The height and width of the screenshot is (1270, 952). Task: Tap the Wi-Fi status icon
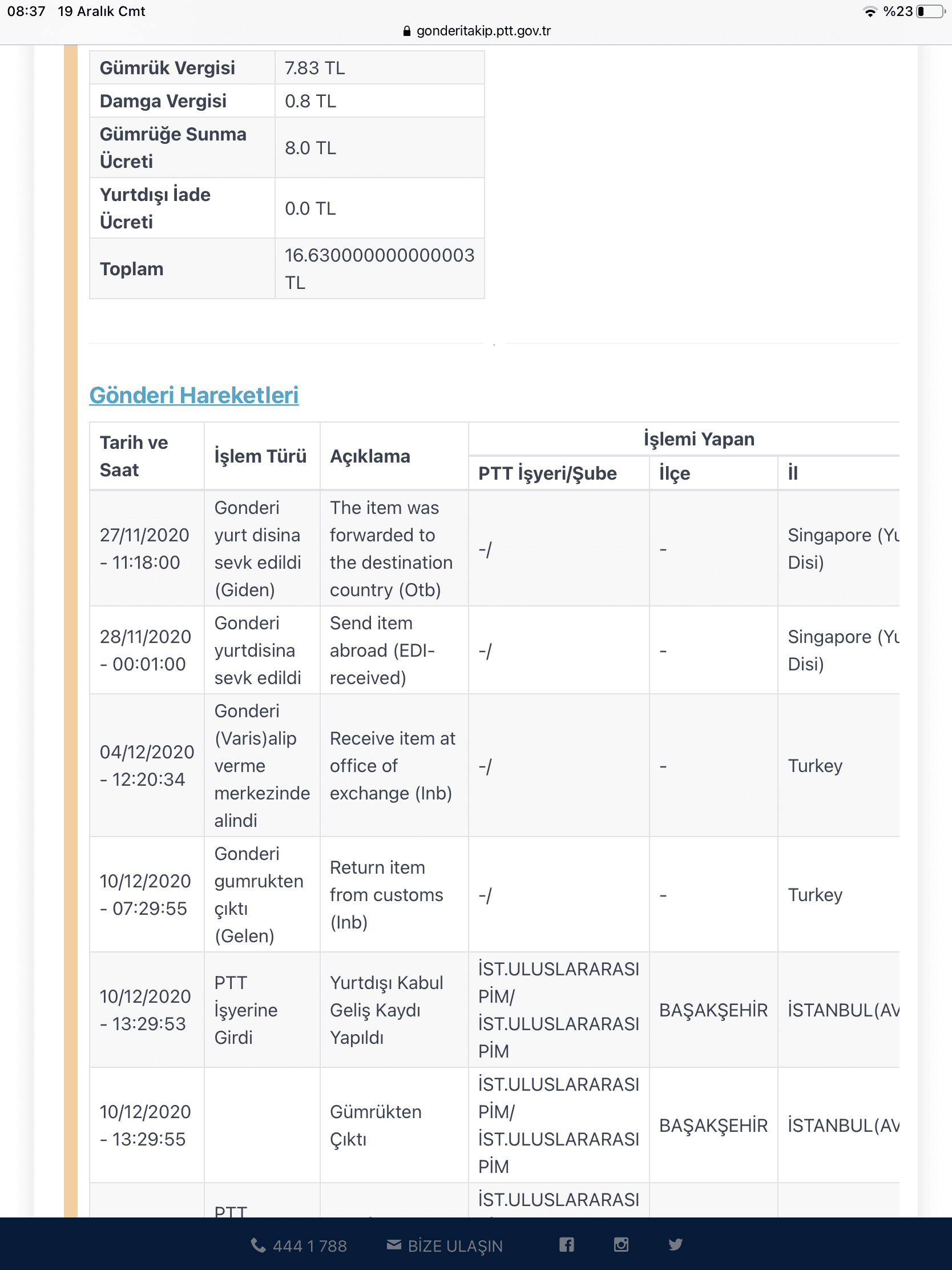click(870, 11)
